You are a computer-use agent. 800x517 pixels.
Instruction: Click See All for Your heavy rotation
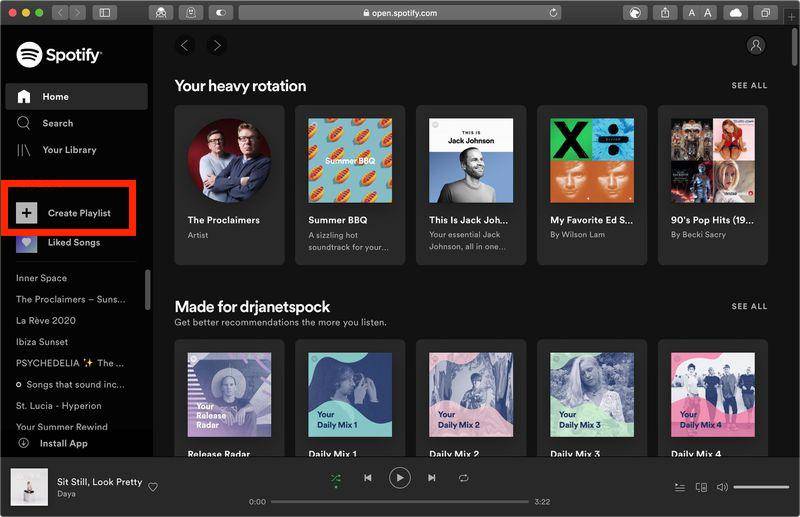(749, 86)
